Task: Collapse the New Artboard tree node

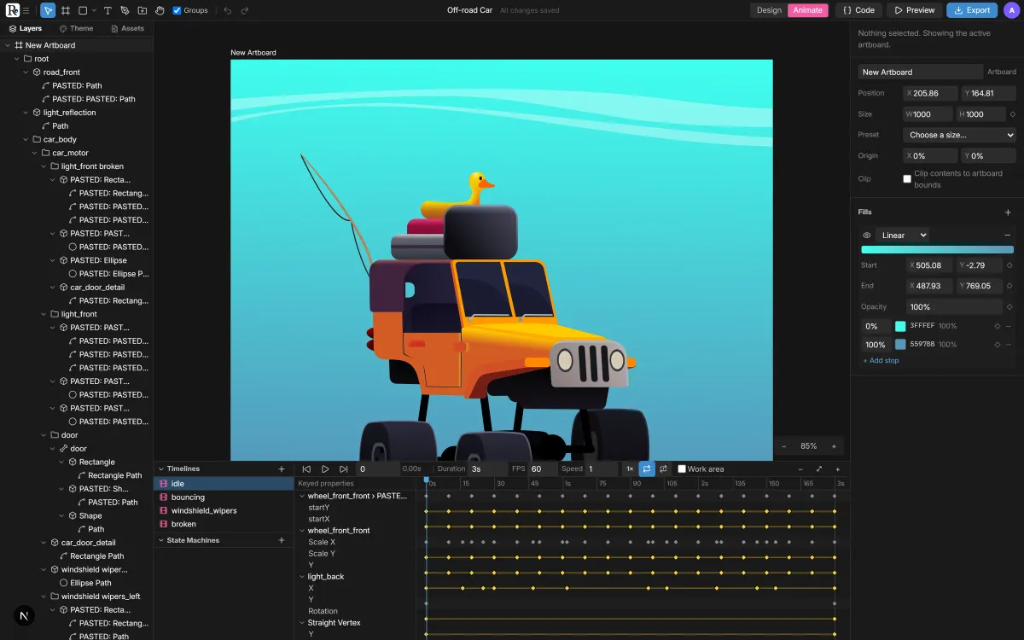Action: 8,45
